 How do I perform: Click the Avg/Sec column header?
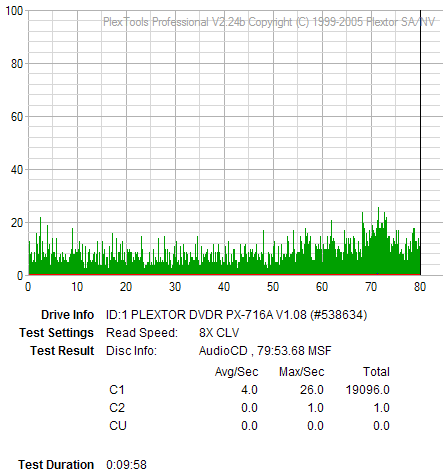(236, 372)
